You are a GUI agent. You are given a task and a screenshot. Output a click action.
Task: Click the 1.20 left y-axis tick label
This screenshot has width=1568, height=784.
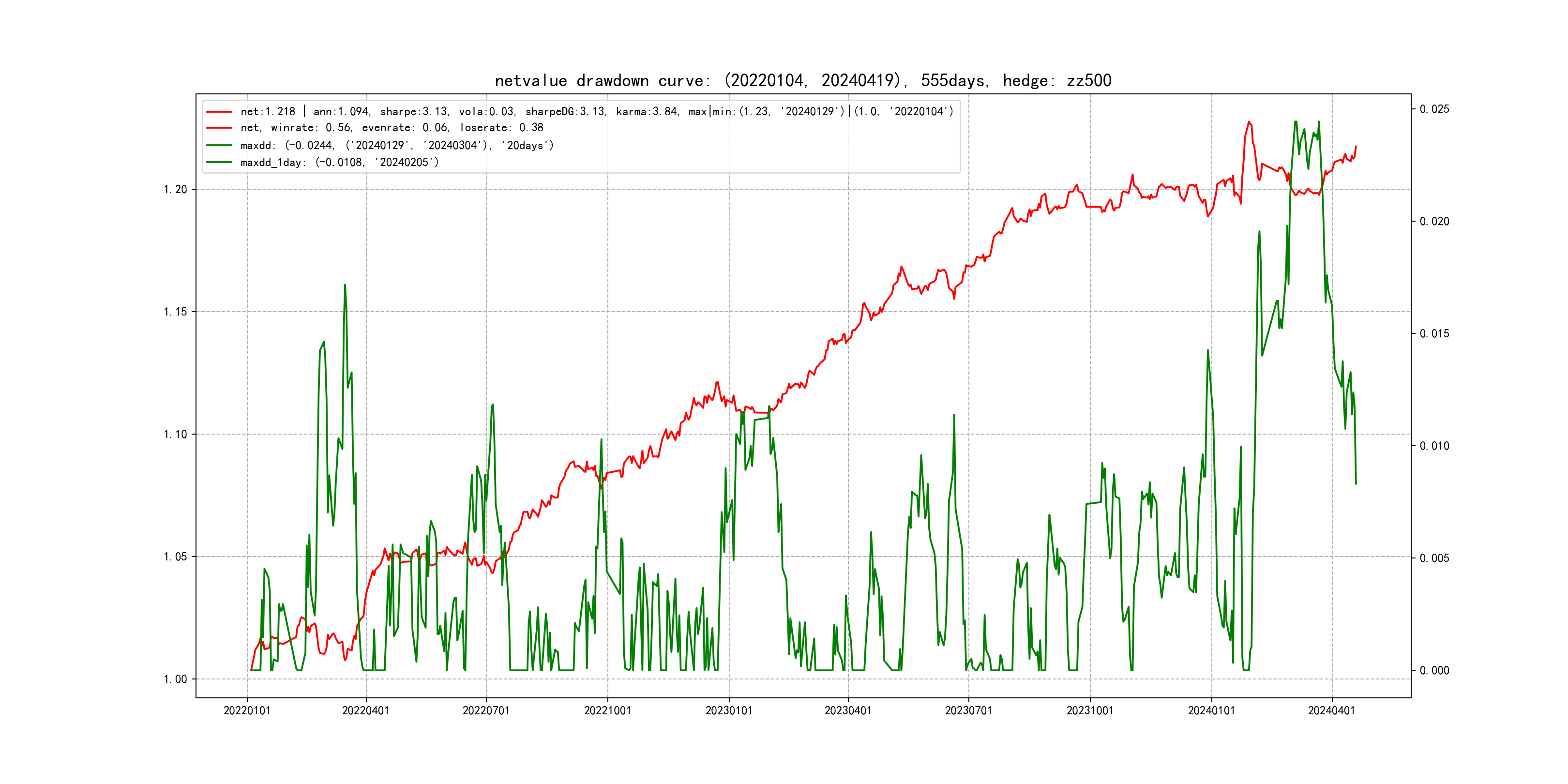point(175,189)
